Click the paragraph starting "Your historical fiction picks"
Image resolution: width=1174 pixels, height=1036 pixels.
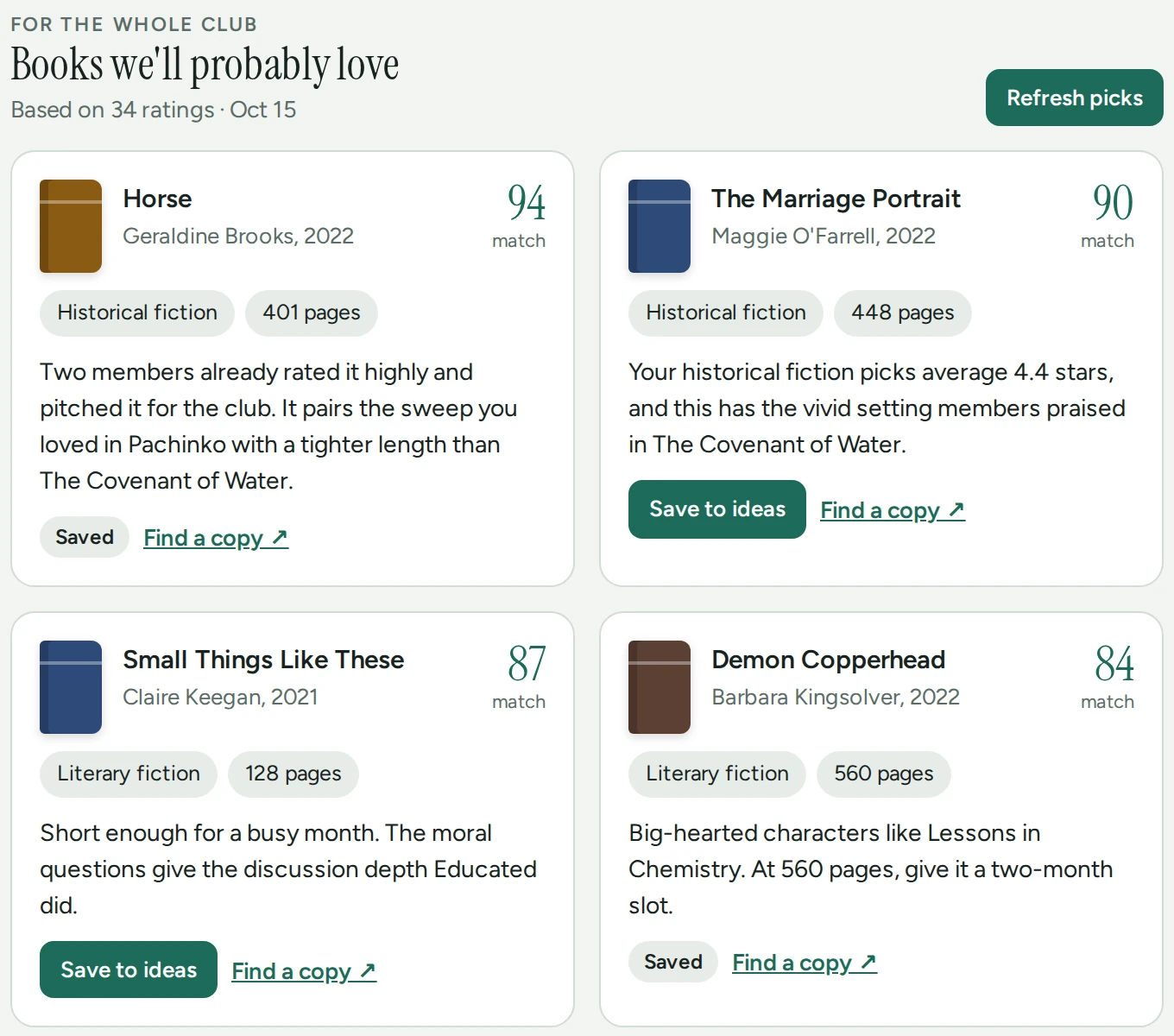click(x=877, y=408)
